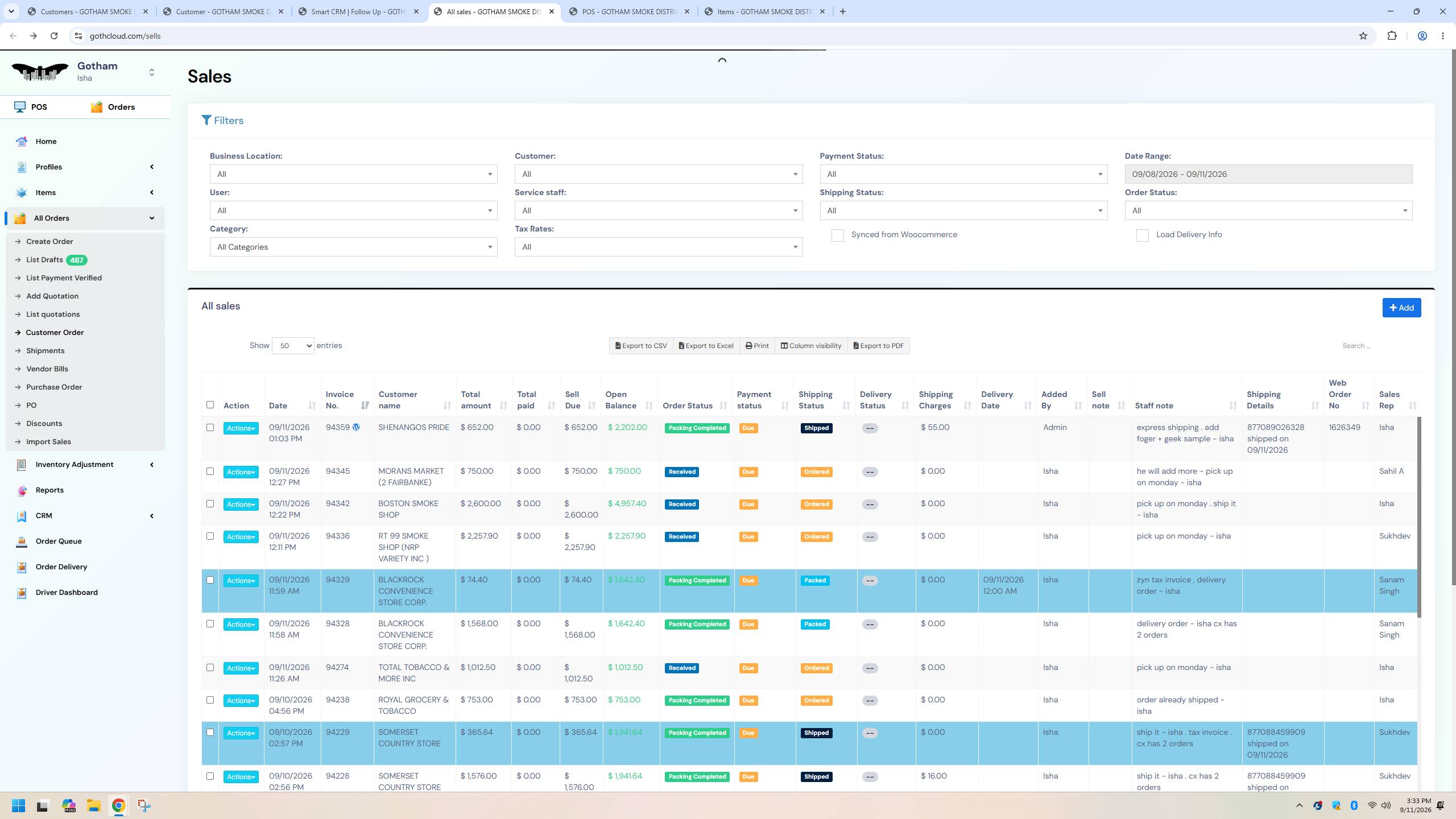Viewport: 1456px width, 819px height.
Task: Change the Show entries count dropdown
Action: click(x=293, y=346)
